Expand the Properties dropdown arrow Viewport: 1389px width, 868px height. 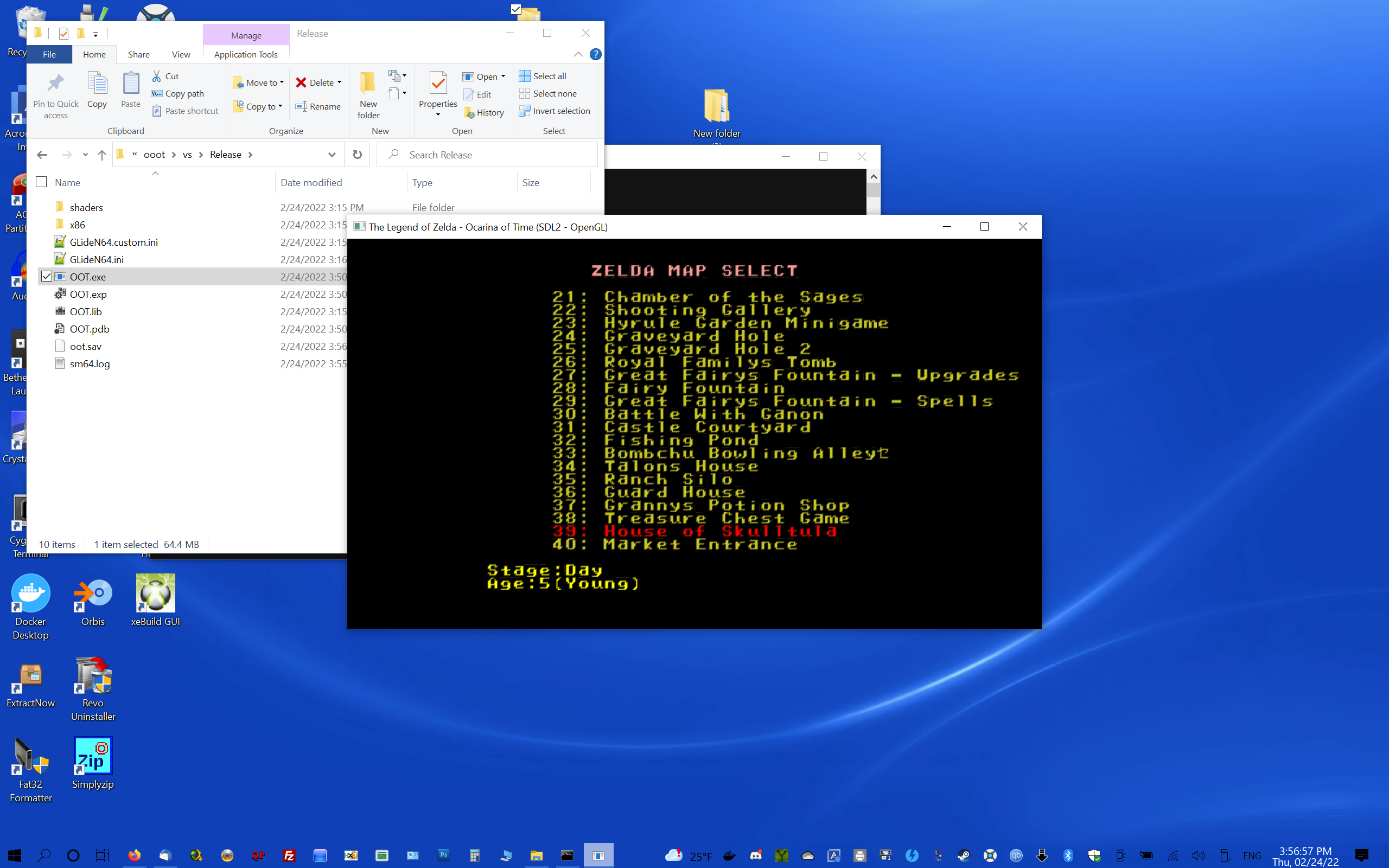tap(438, 114)
